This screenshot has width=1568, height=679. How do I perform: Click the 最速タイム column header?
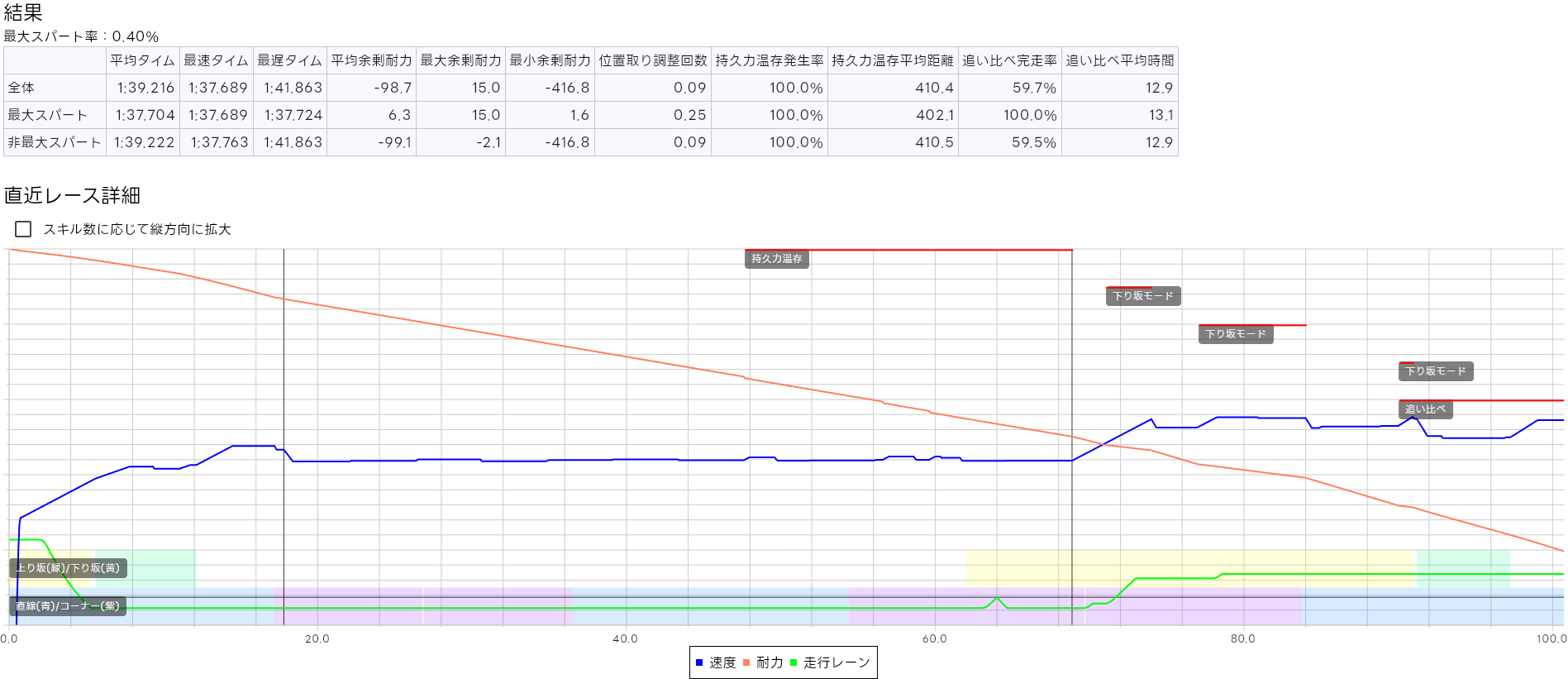[217, 60]
